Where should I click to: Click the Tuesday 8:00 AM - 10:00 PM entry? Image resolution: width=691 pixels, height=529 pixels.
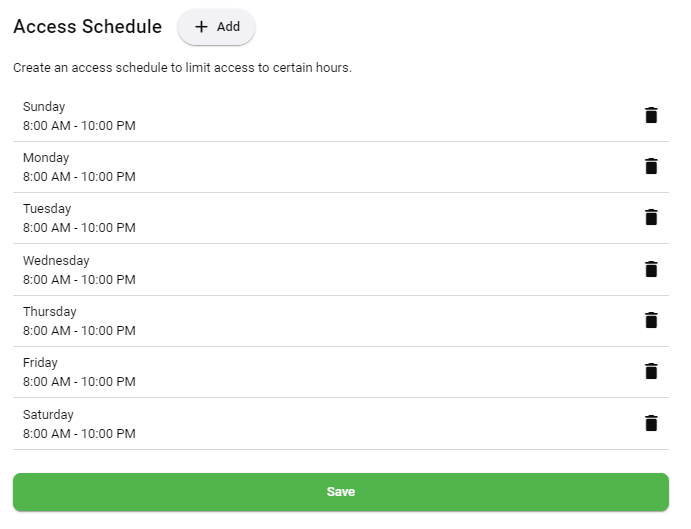pyautogui.click(x=79, y=228)
